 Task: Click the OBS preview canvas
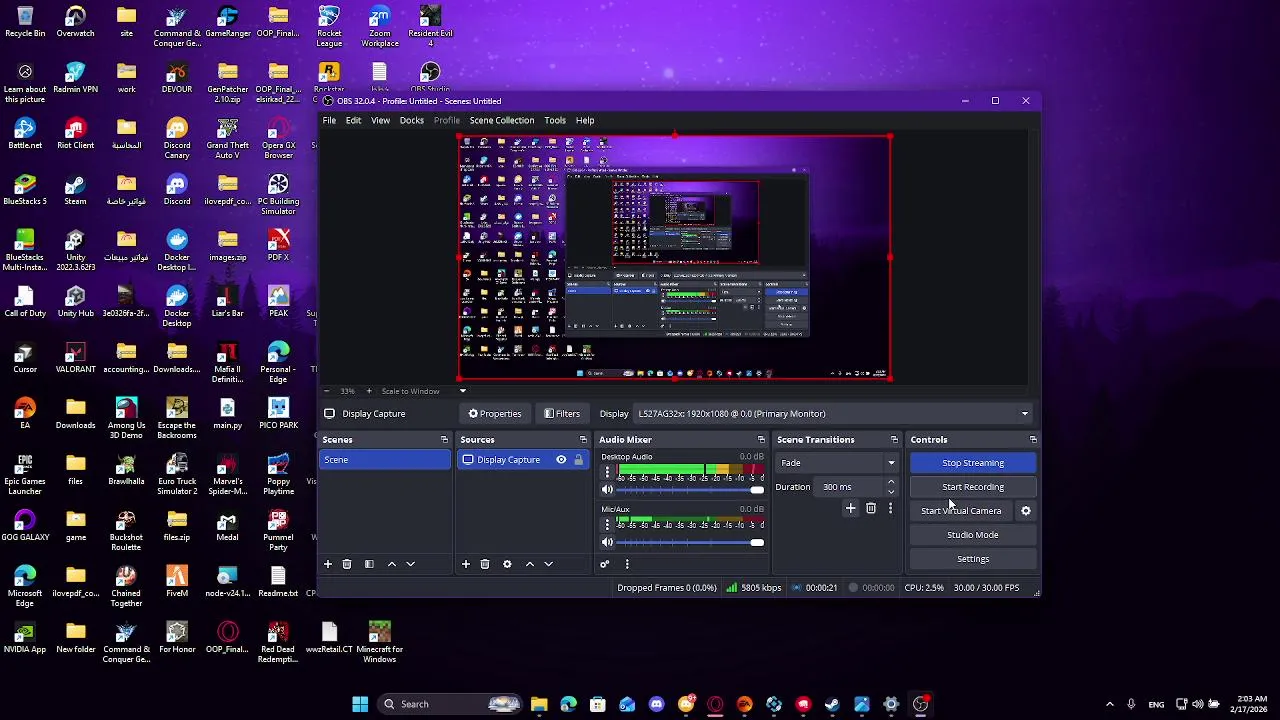tap(673, 257)
